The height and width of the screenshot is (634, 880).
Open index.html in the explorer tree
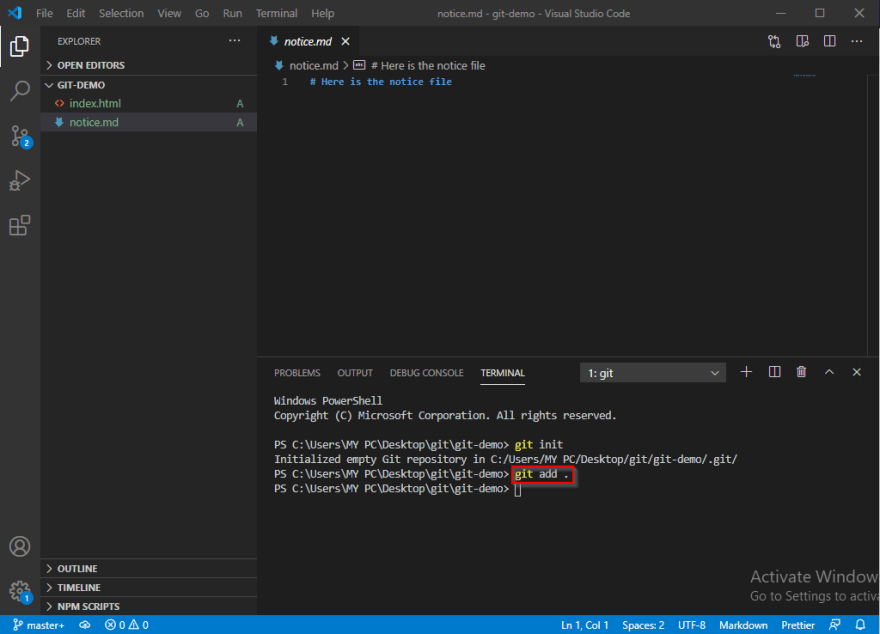coord(149,103)
